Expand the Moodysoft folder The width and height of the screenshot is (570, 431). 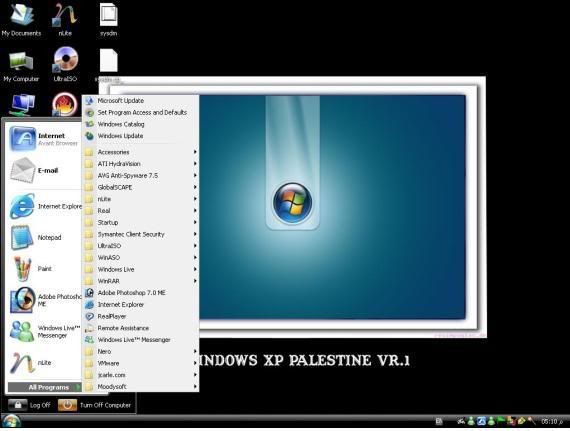[140, 386]
